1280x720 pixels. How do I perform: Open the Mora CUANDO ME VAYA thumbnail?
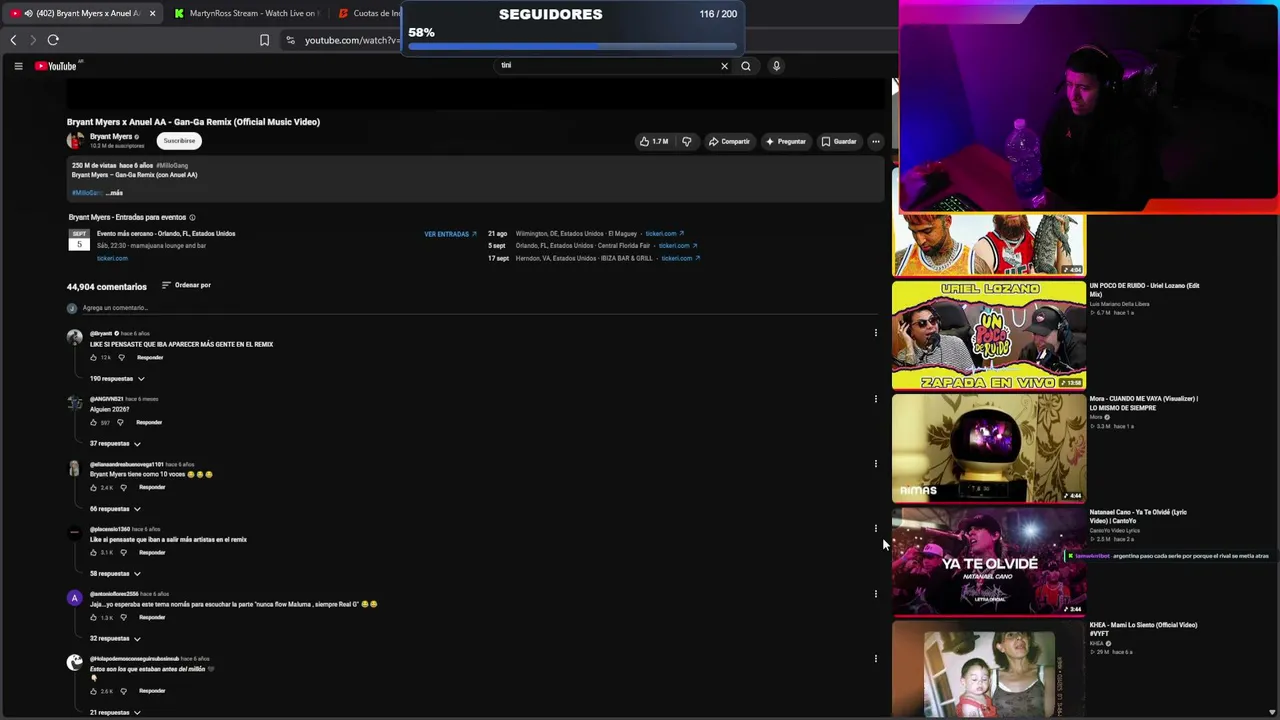click(x=988, y=448)
